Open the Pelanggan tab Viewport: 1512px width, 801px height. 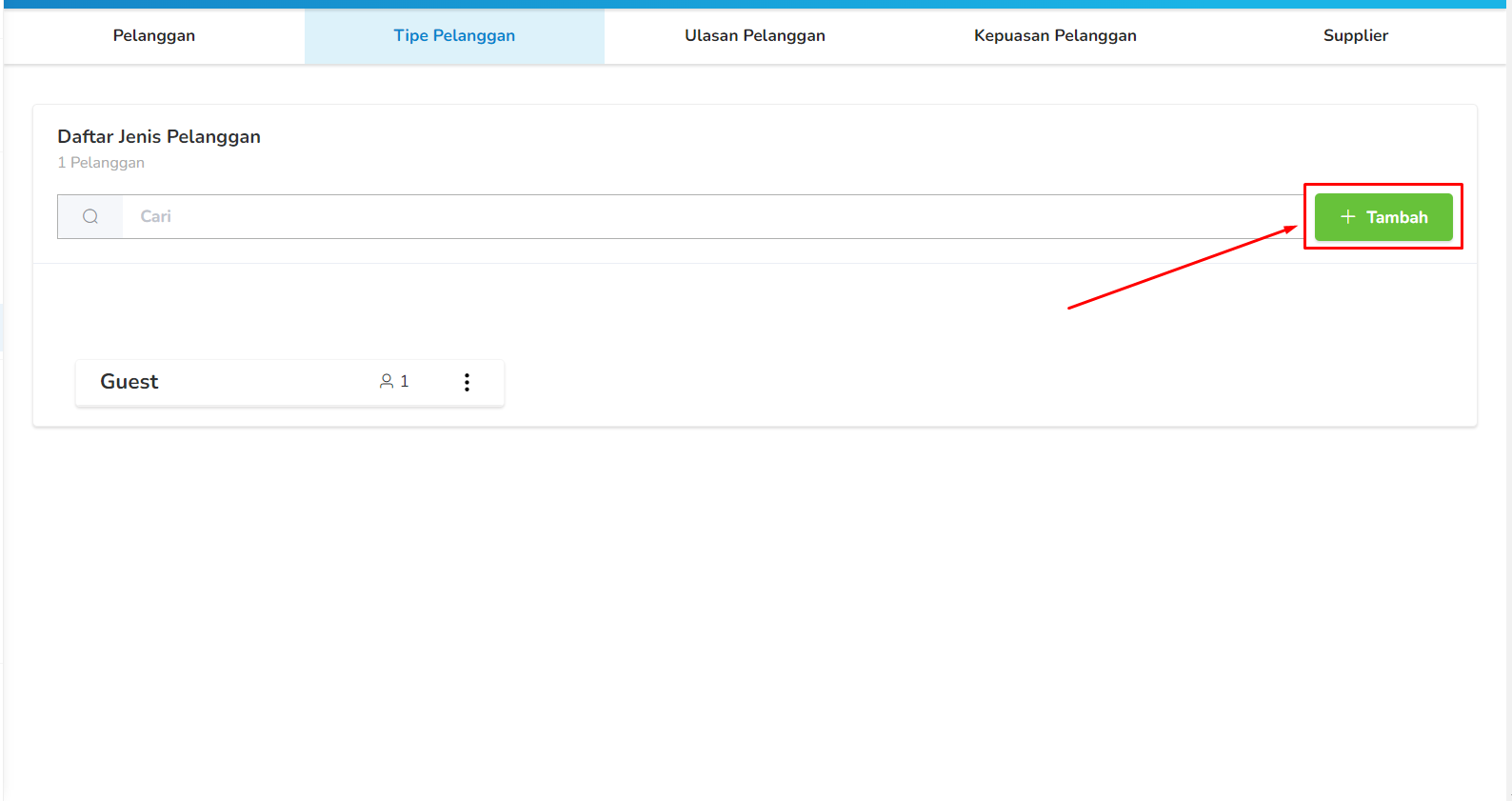tap(154, 36)
